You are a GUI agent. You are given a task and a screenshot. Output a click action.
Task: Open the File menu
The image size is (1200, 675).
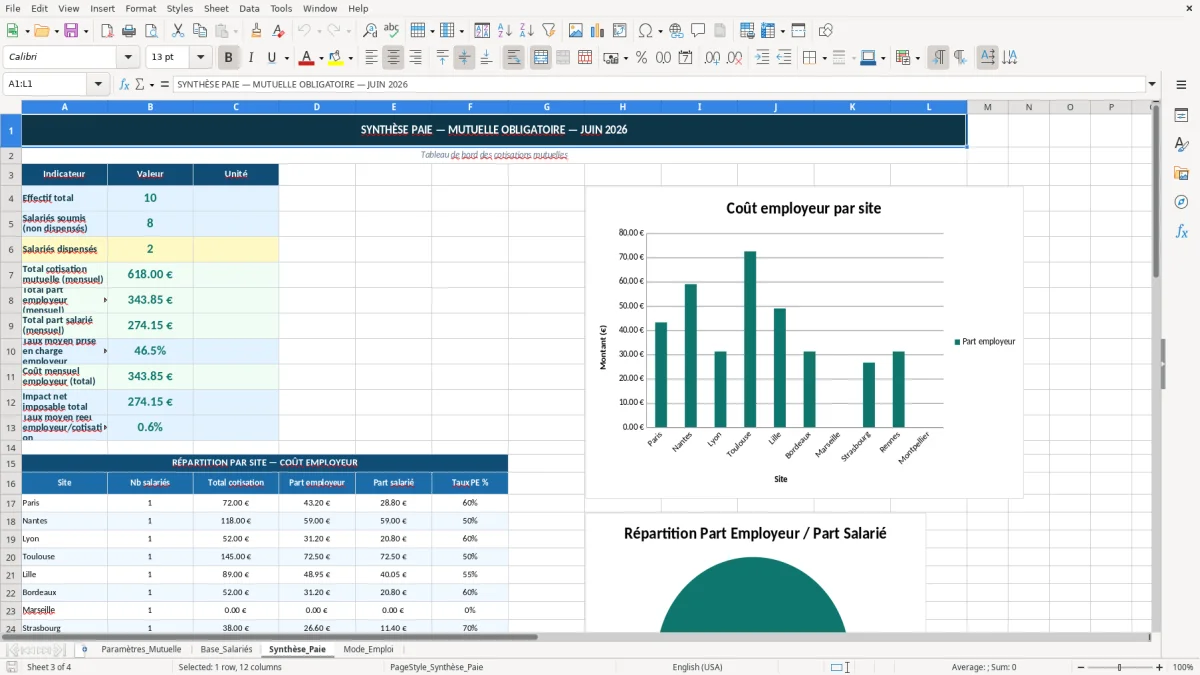click(x=13, y=8)
